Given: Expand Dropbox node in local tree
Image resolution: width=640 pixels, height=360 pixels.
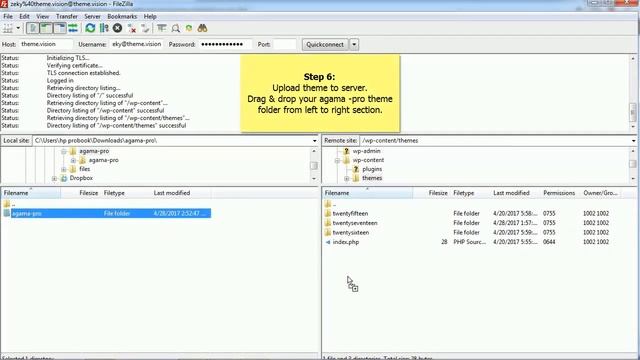Looking at the screenshot, I should pyautogui.click(x=54, y=178).
